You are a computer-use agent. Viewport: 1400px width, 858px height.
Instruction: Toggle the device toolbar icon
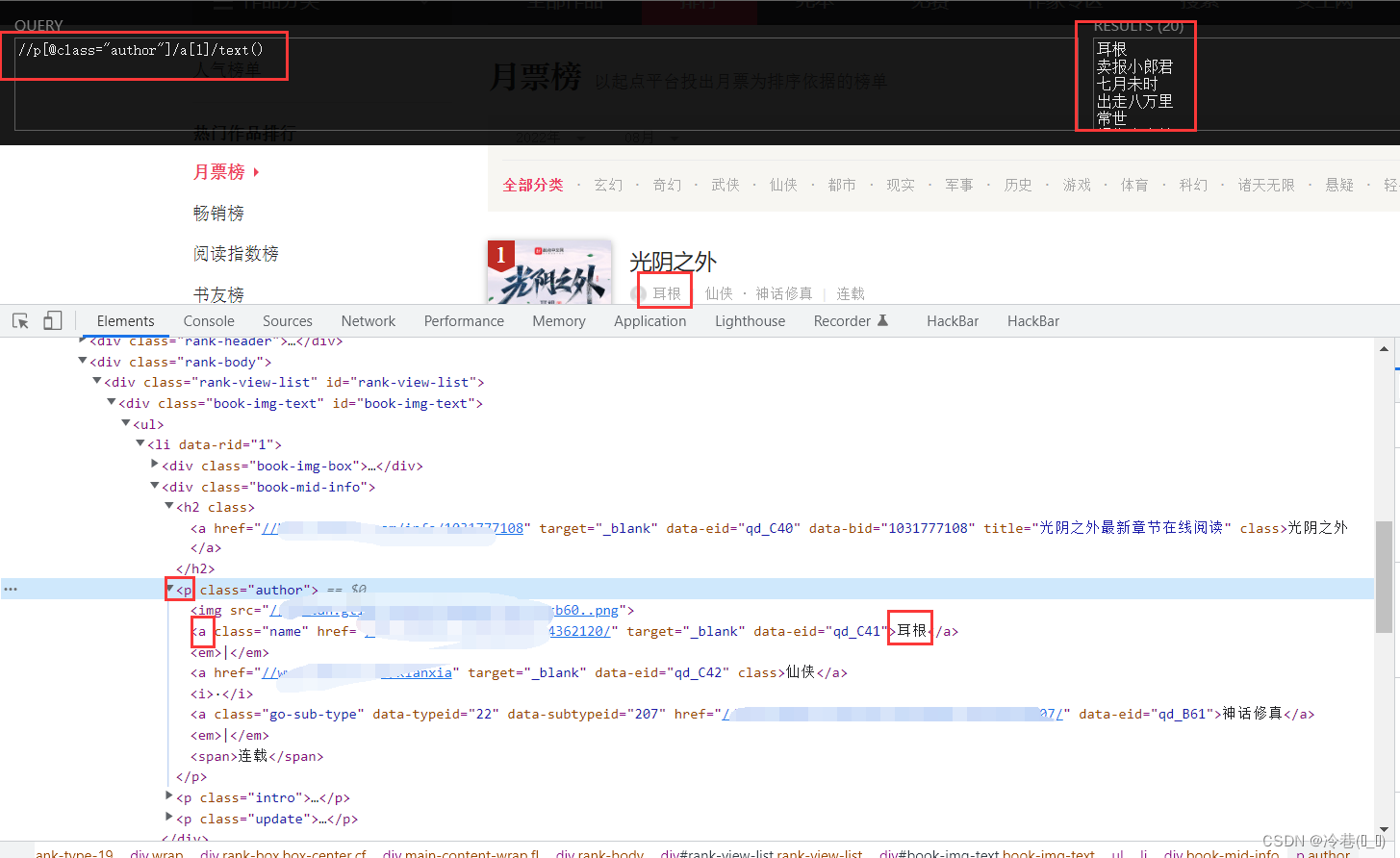point(53,321)
